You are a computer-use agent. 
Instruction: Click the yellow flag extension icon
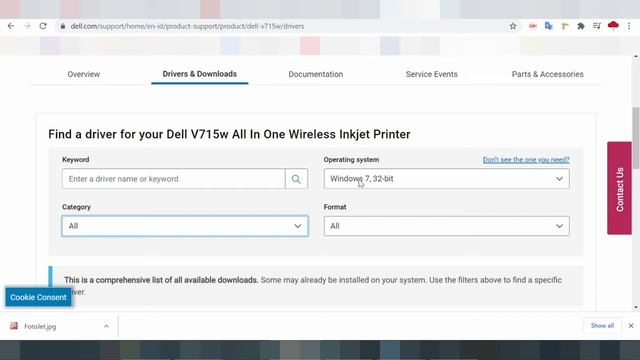(x=565, y=26)
